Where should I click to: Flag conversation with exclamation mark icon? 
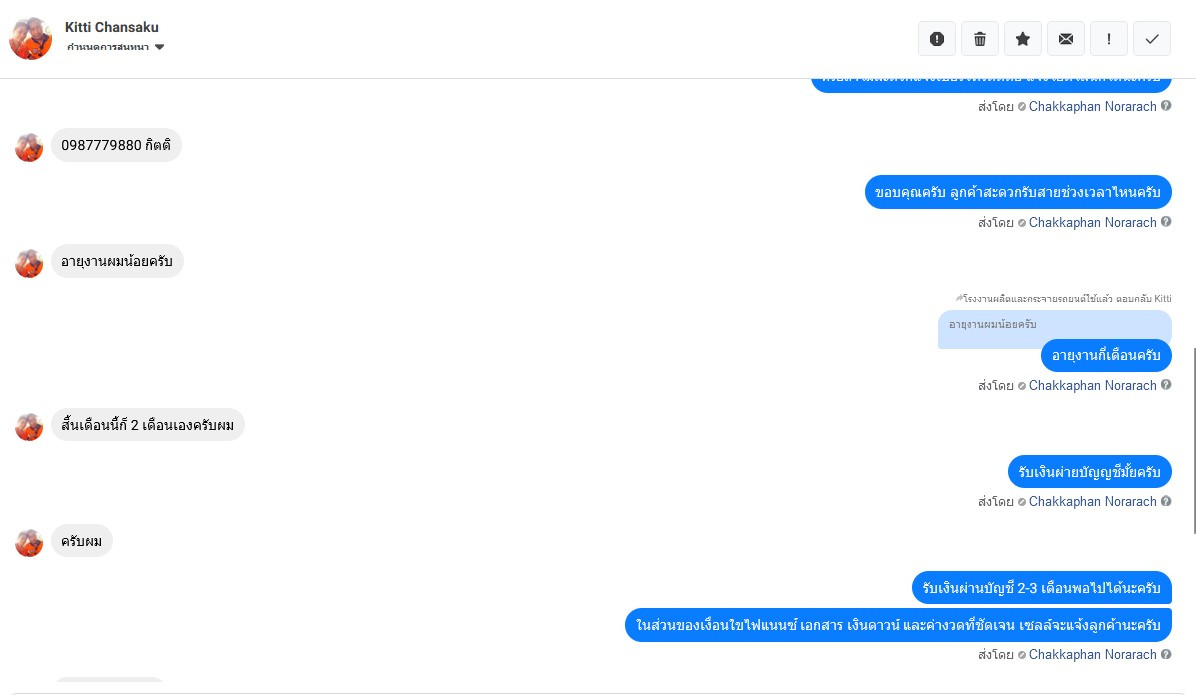(1109, 39)
